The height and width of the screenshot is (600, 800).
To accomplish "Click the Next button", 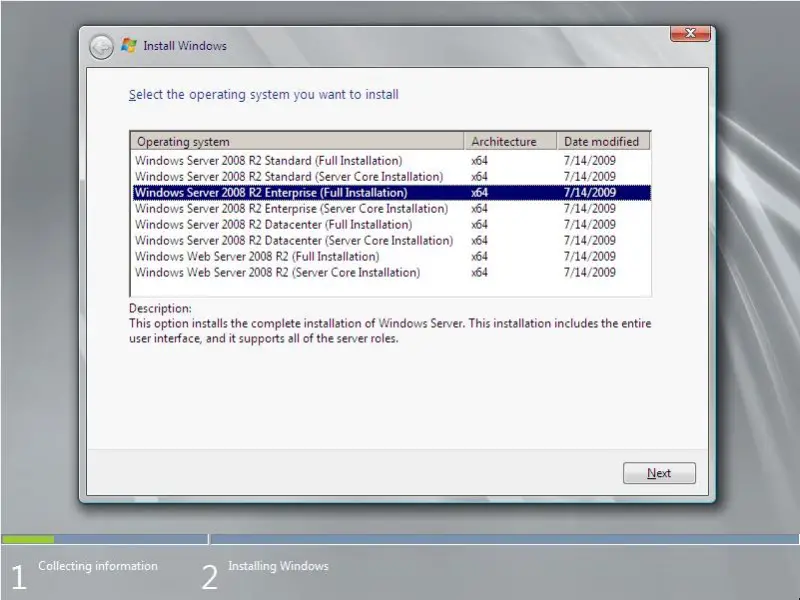I will point(659,473).
